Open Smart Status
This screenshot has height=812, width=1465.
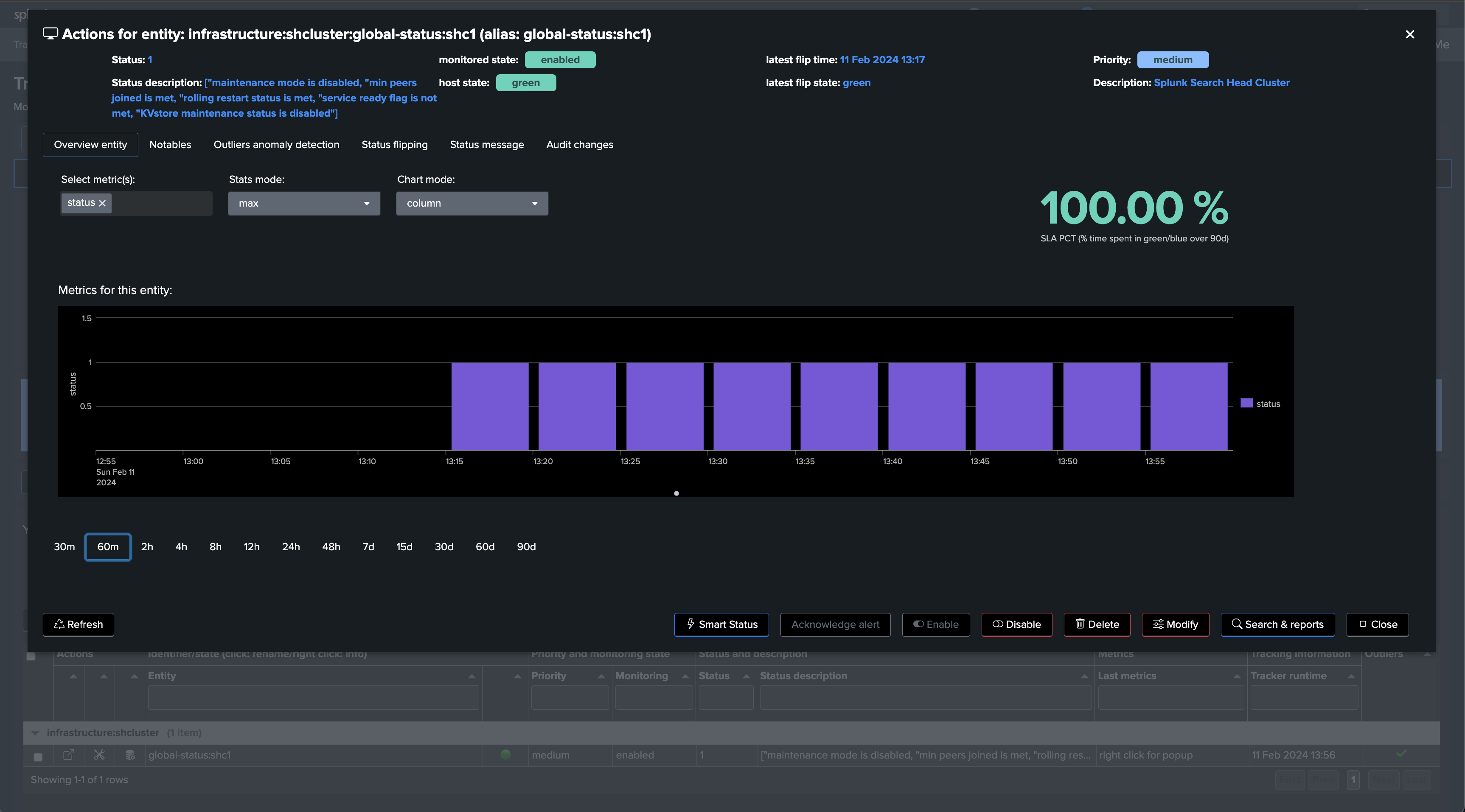click(x=721, y=624)
